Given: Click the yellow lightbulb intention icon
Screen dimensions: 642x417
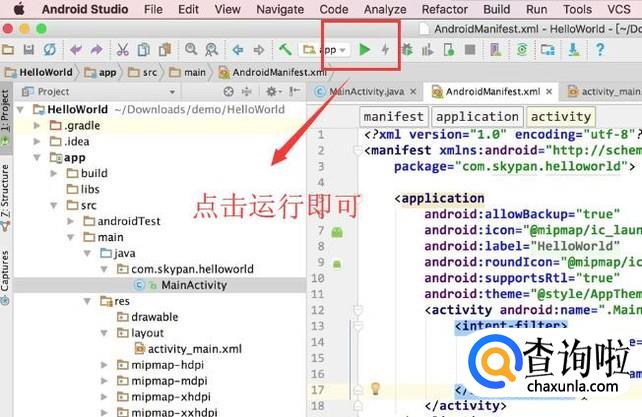Looking at the screenshot, I should [375, 388].
